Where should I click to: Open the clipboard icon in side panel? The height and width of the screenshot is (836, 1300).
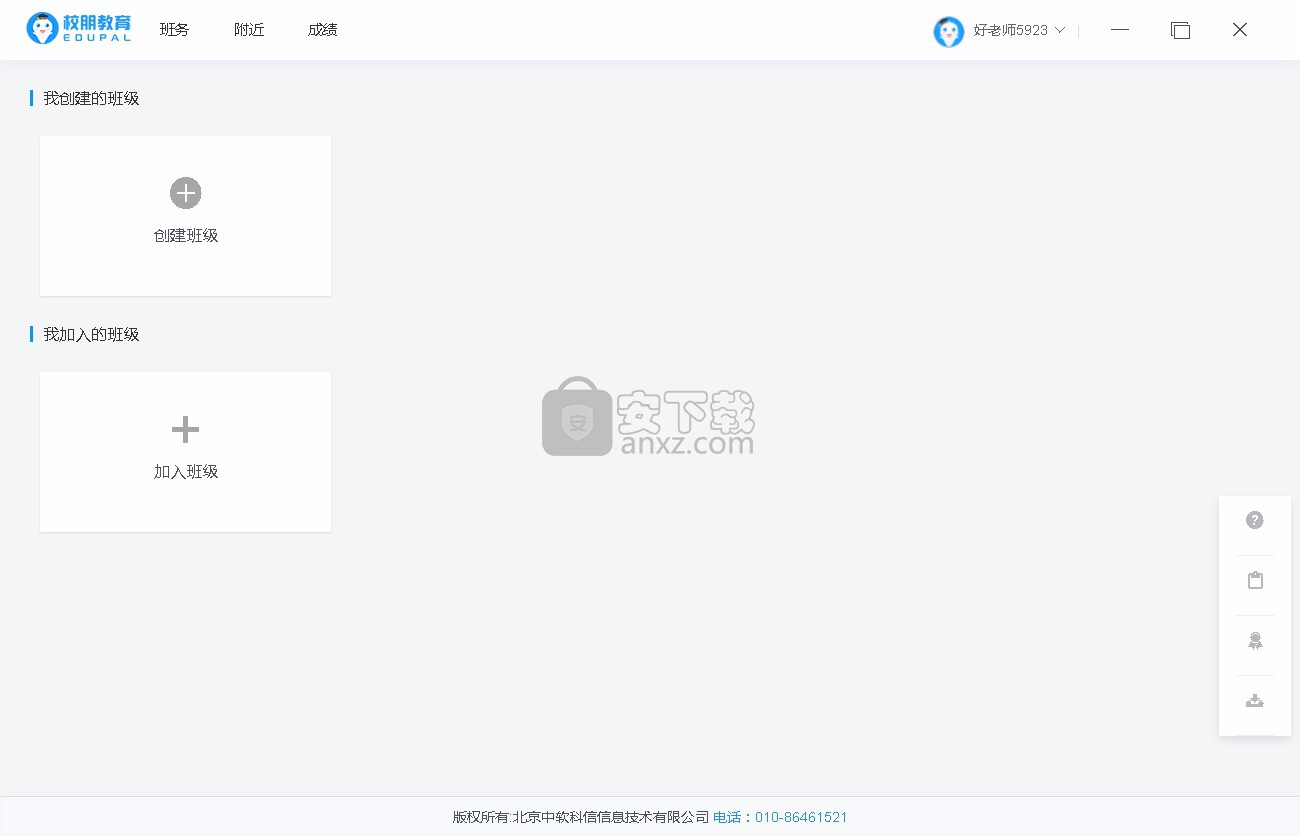1255,580
